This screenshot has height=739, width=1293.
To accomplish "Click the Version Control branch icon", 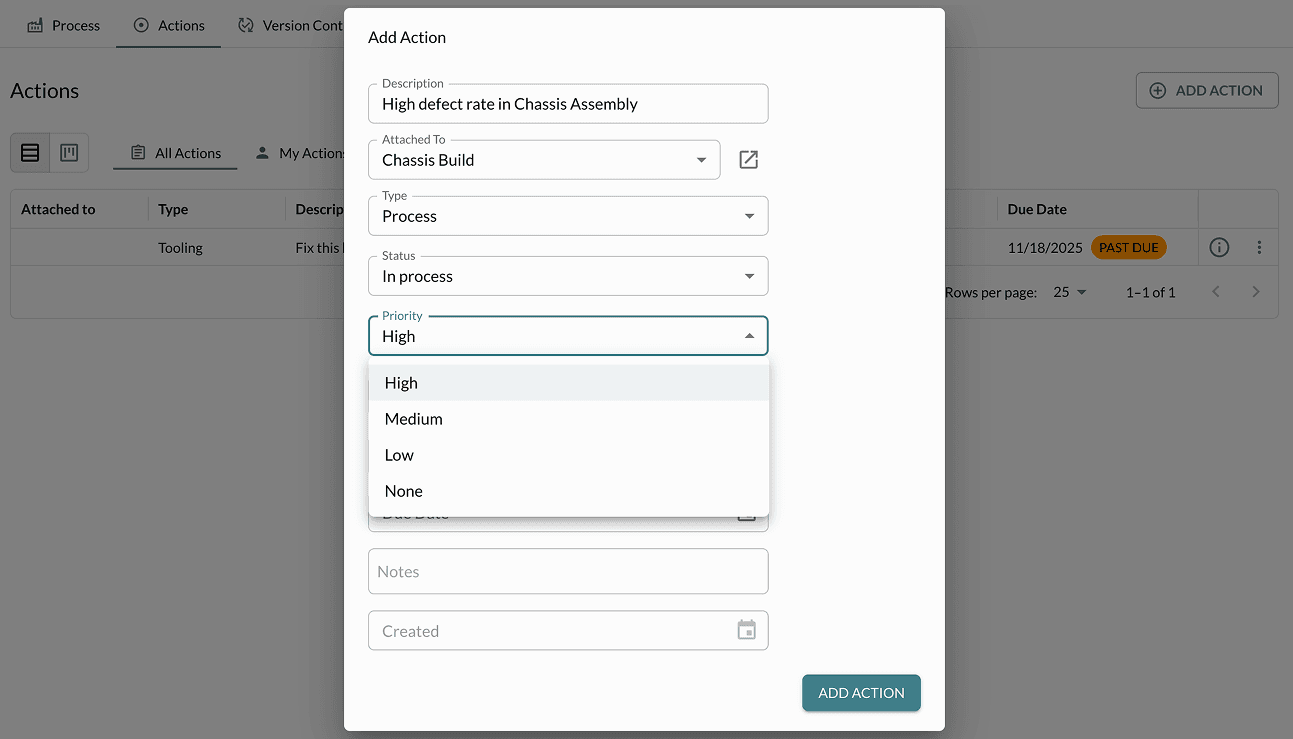I will 245,24.
